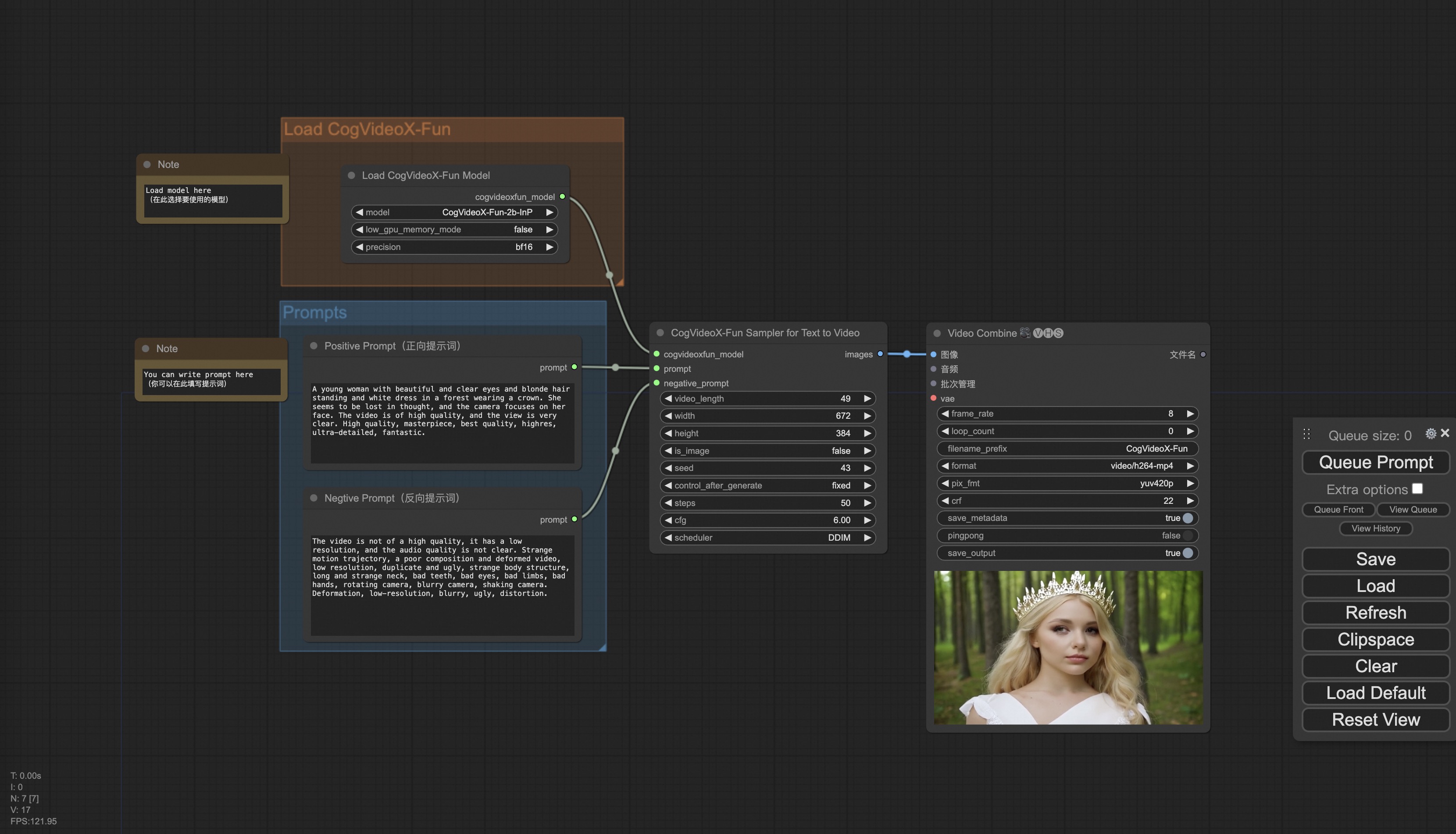The width and height of the screenshot is (1456, 834).
Task: Toggle low_gpu_memory_mode with its right arrow
Action: point(550,229)
